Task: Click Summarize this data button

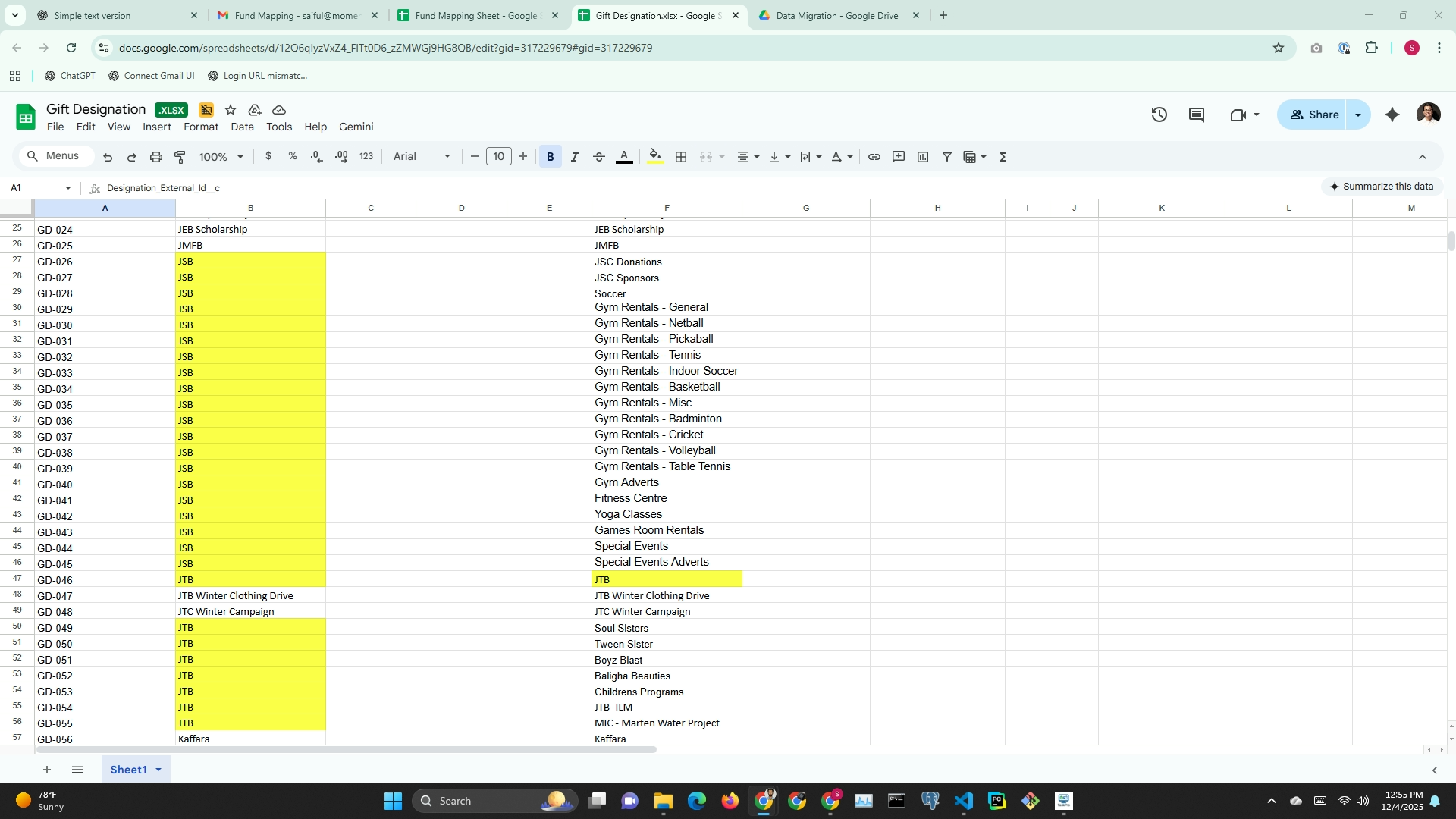Action: [x=1381, y=187]
